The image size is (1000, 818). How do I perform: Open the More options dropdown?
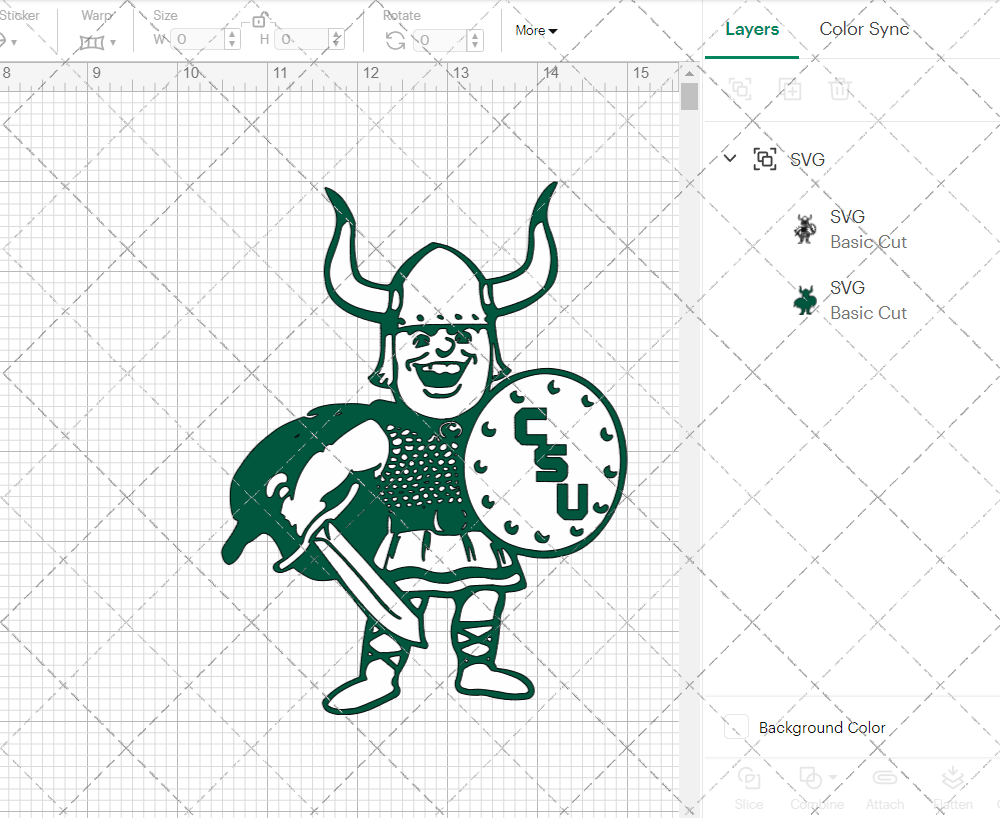coord(536,31)
